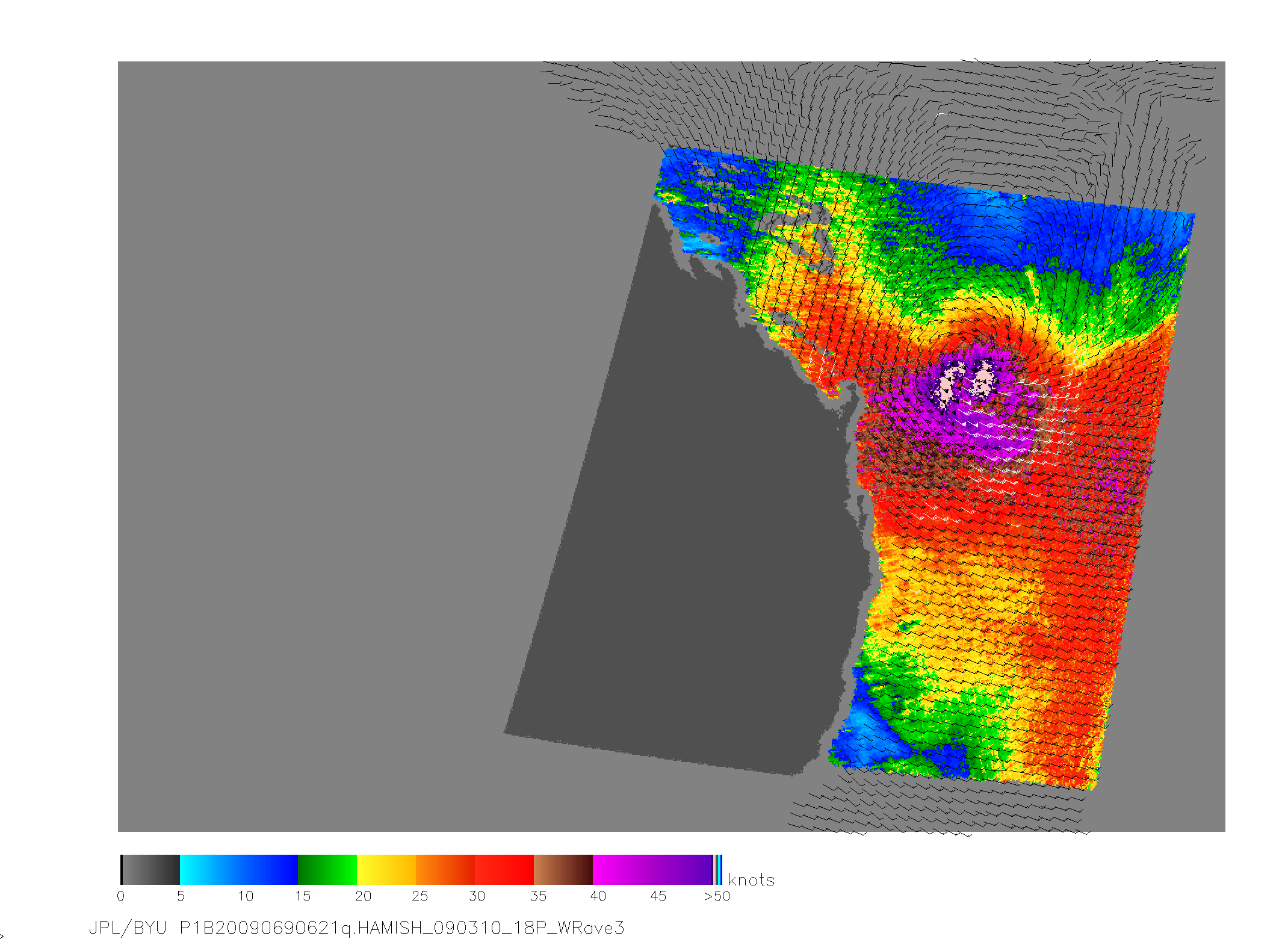1288x939 pixels.
Task: Click the >50 legend label
Action: [717, 896]
